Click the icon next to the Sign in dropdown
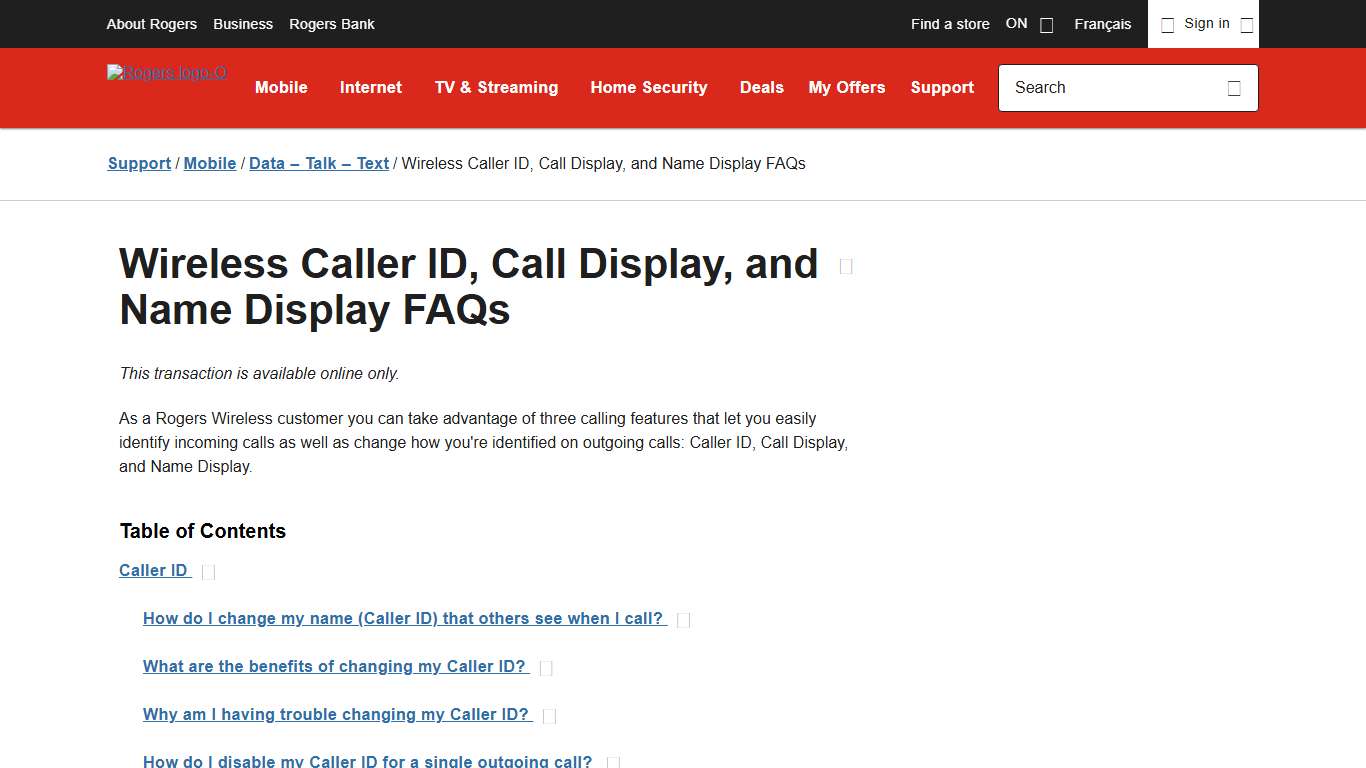The width and height of the screenshot is (1366, 768). coord(1246,24)
